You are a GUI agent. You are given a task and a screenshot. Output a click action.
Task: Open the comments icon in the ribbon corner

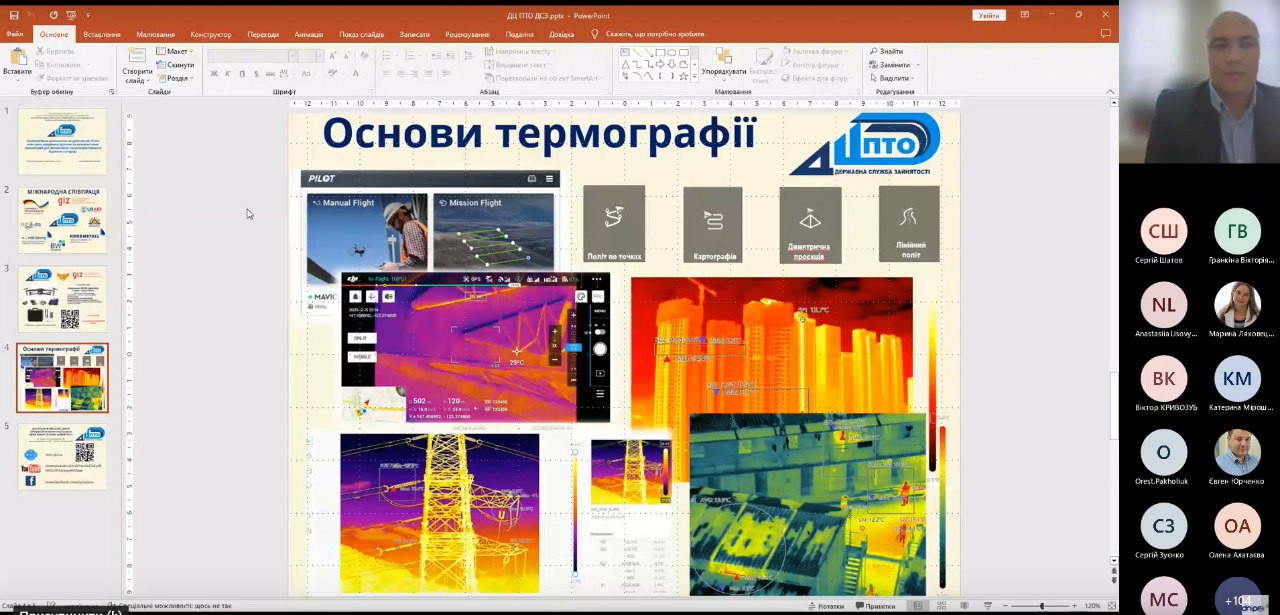(1106, 34)
